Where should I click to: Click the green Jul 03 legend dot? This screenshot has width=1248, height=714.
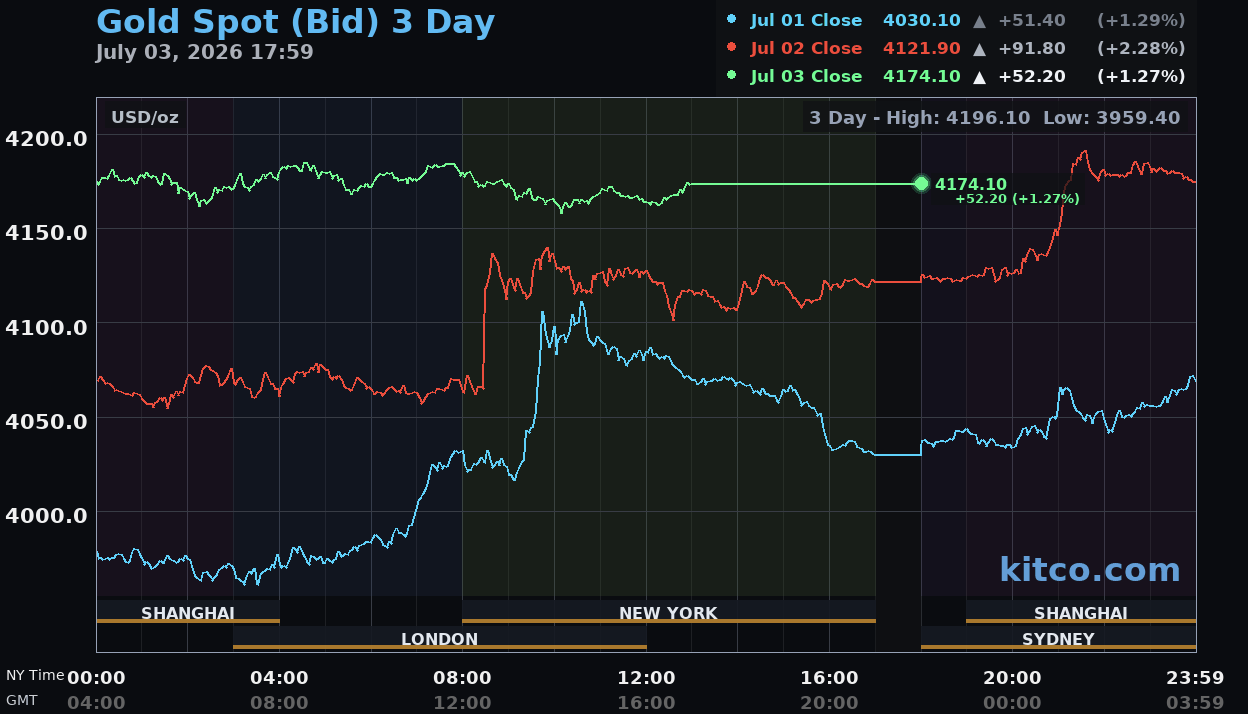pyautogui.click(x=731, y=75)
